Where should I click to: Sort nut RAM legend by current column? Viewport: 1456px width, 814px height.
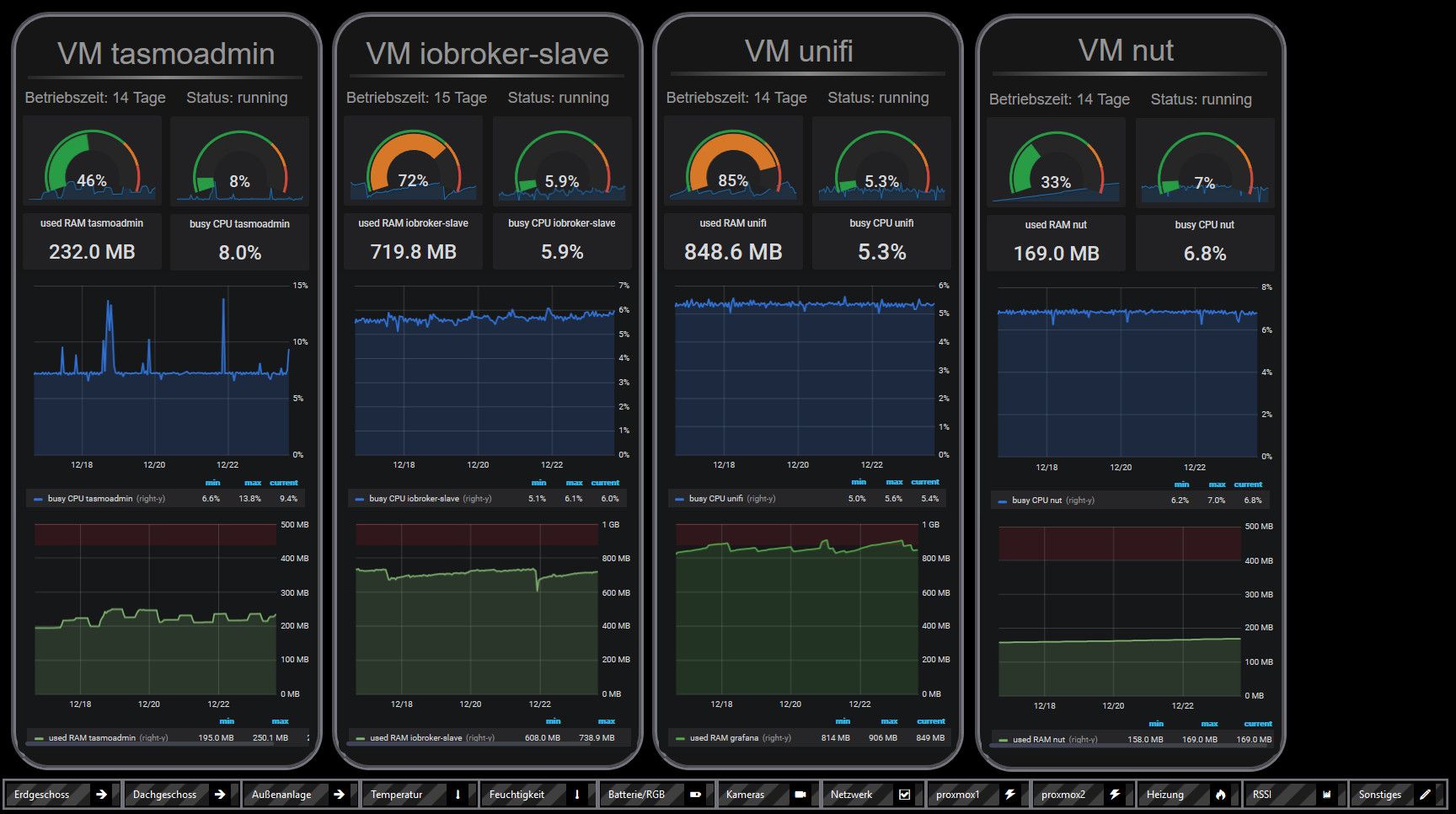(x=1258, y=725)
